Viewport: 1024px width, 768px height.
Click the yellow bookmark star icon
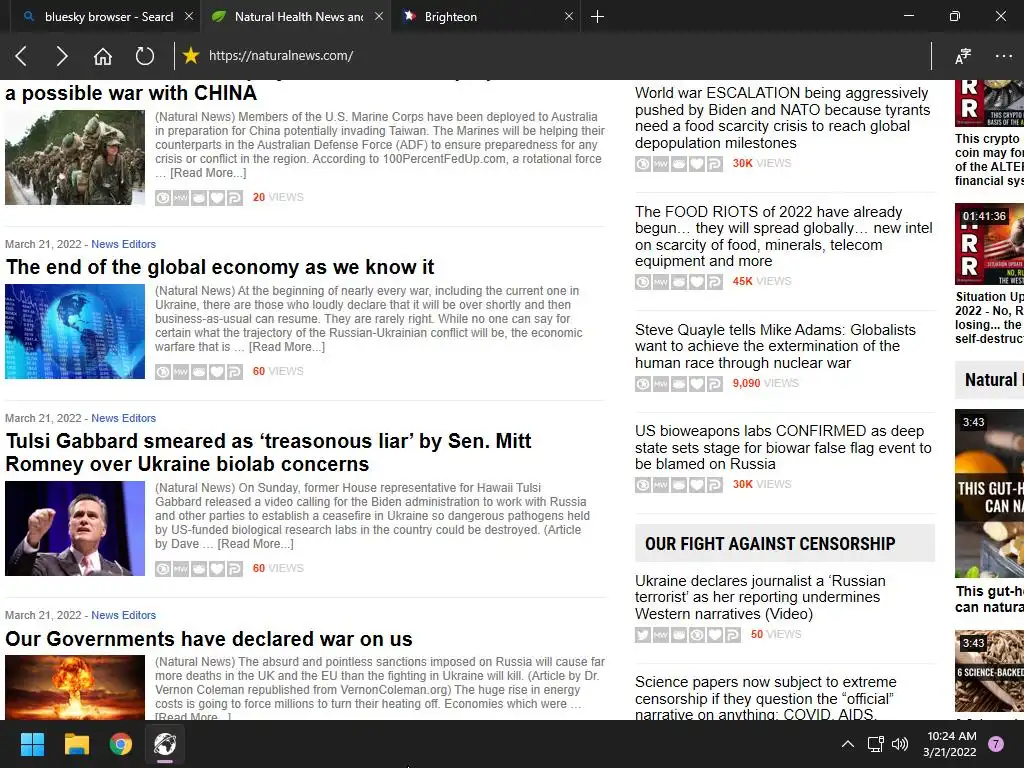click(x=191, y=56)
